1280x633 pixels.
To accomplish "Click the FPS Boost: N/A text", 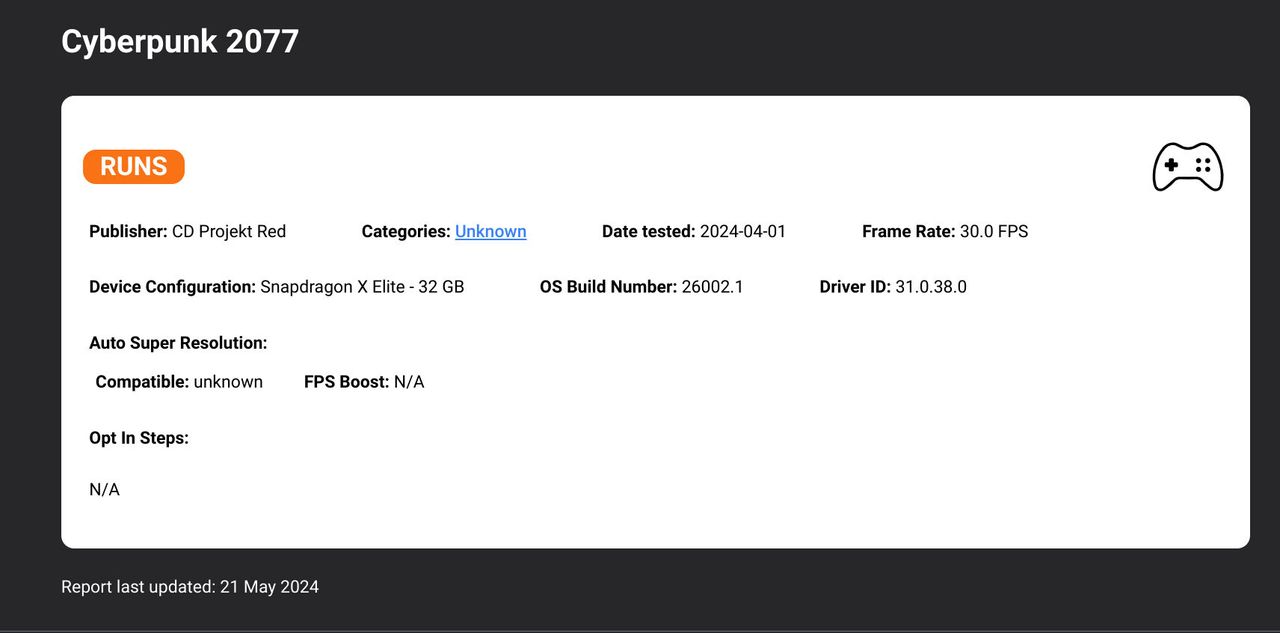I will click(364, 382).
